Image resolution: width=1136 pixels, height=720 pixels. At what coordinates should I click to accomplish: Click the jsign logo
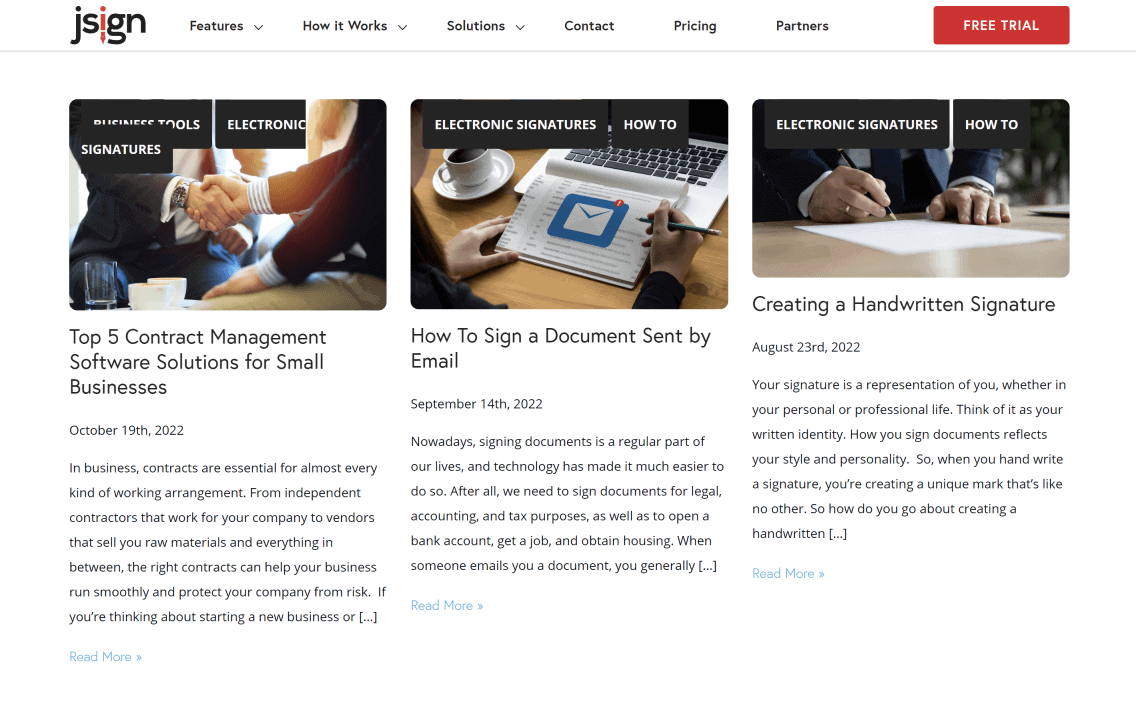[x=108, y=25]
